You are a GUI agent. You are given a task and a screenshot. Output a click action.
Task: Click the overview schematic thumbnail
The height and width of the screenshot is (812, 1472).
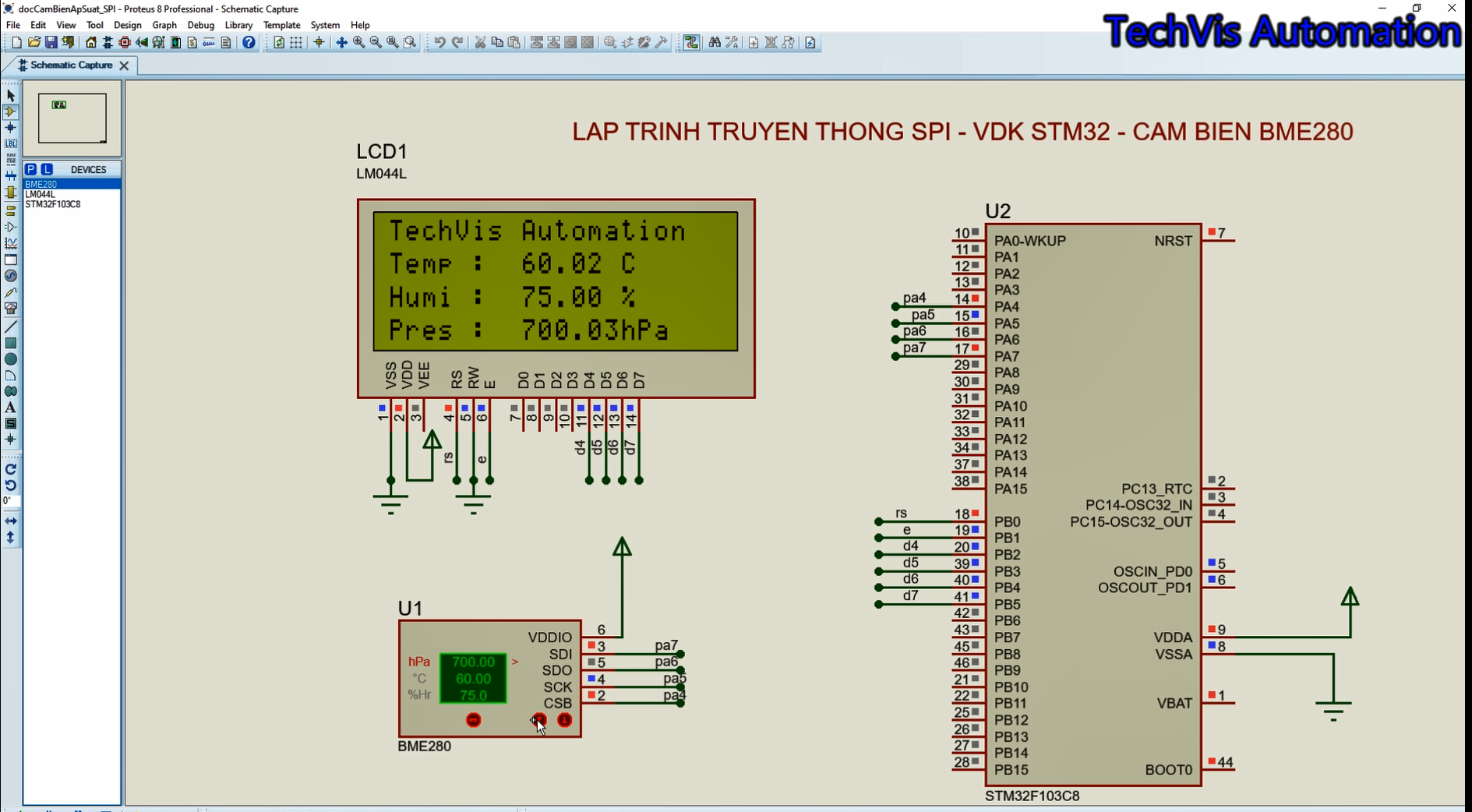tap(72, 118)
